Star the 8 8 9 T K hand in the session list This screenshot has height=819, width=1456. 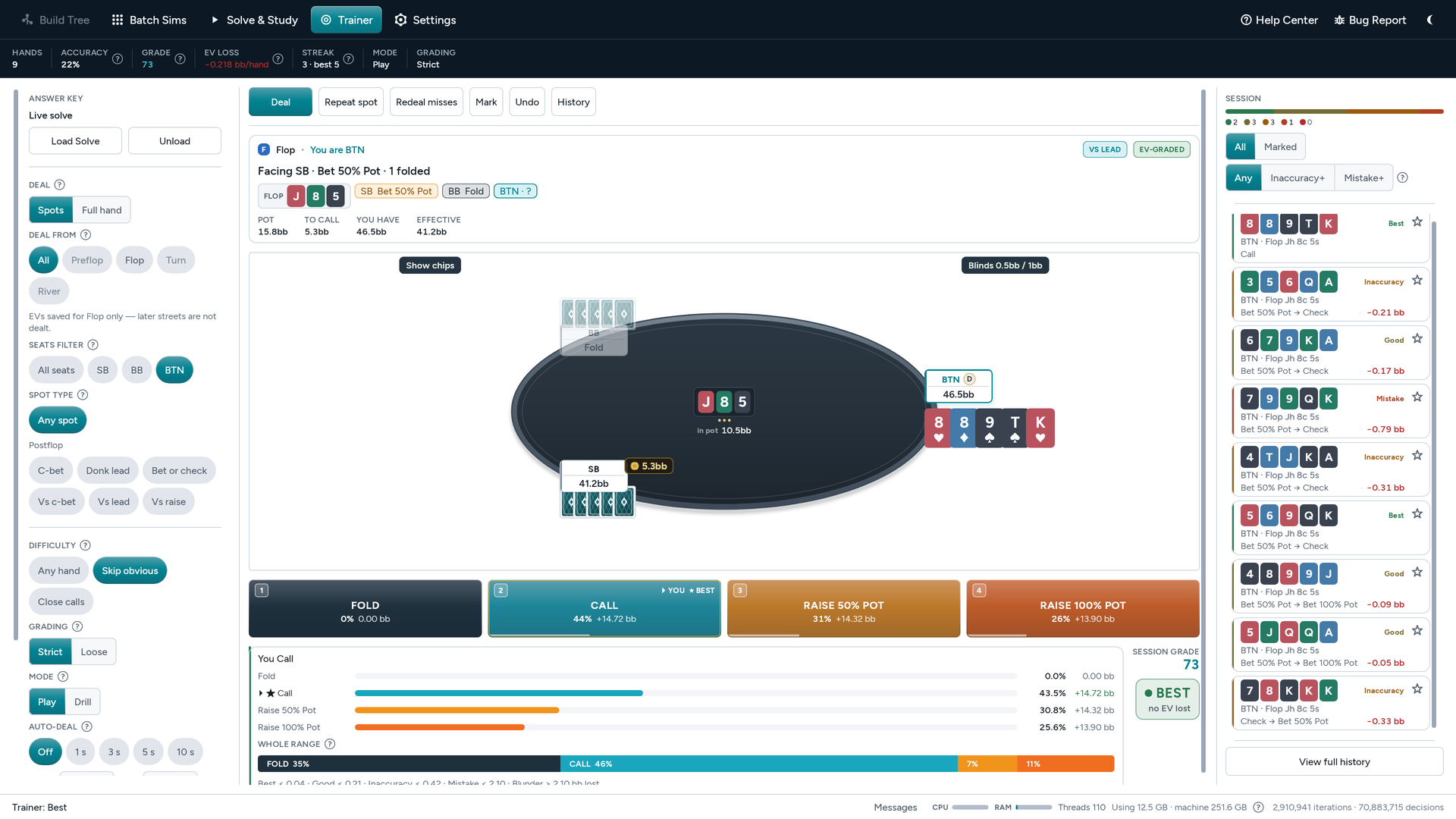tap(1417, 222)
